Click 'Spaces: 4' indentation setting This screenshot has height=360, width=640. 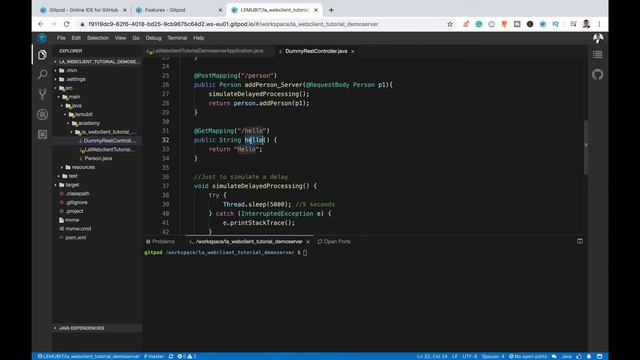coord(493,356)
